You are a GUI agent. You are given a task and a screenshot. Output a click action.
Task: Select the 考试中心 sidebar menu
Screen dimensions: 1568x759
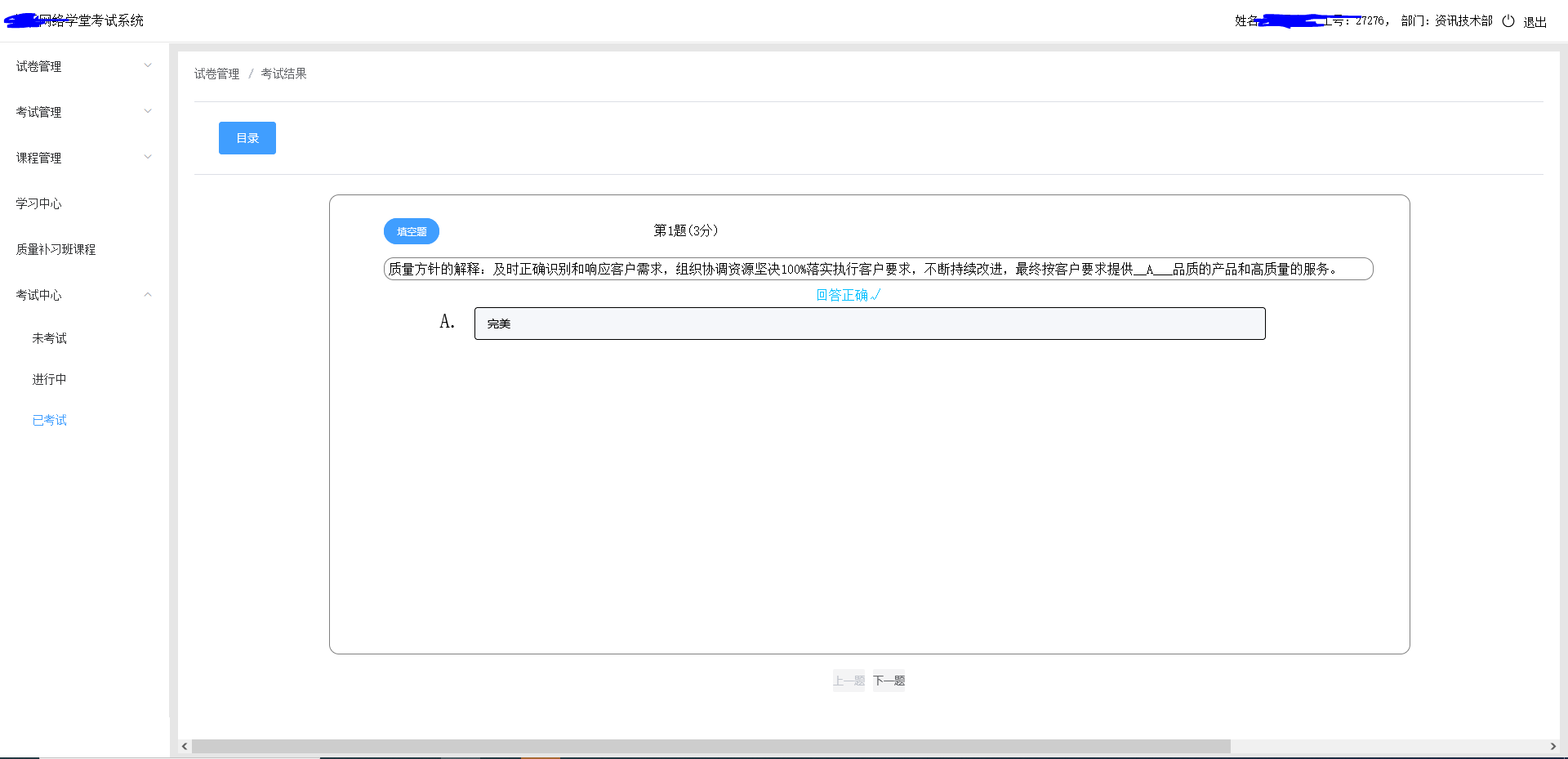84,295
